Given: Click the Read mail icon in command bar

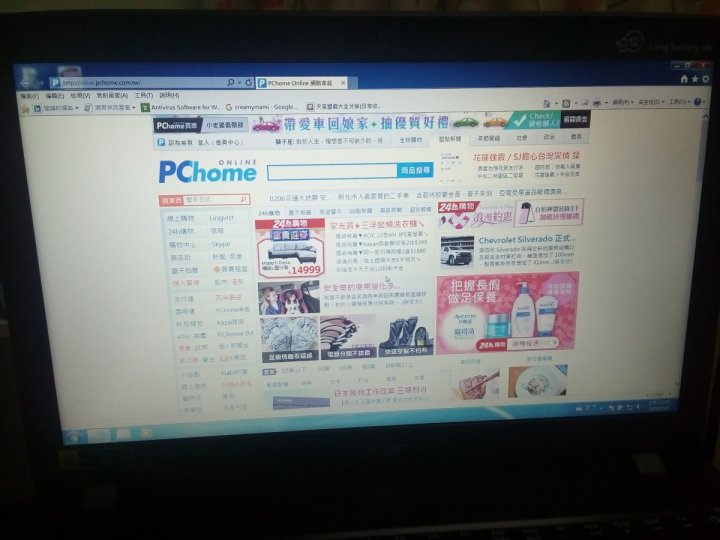Looking at the screenshot, I should (585, 103).
